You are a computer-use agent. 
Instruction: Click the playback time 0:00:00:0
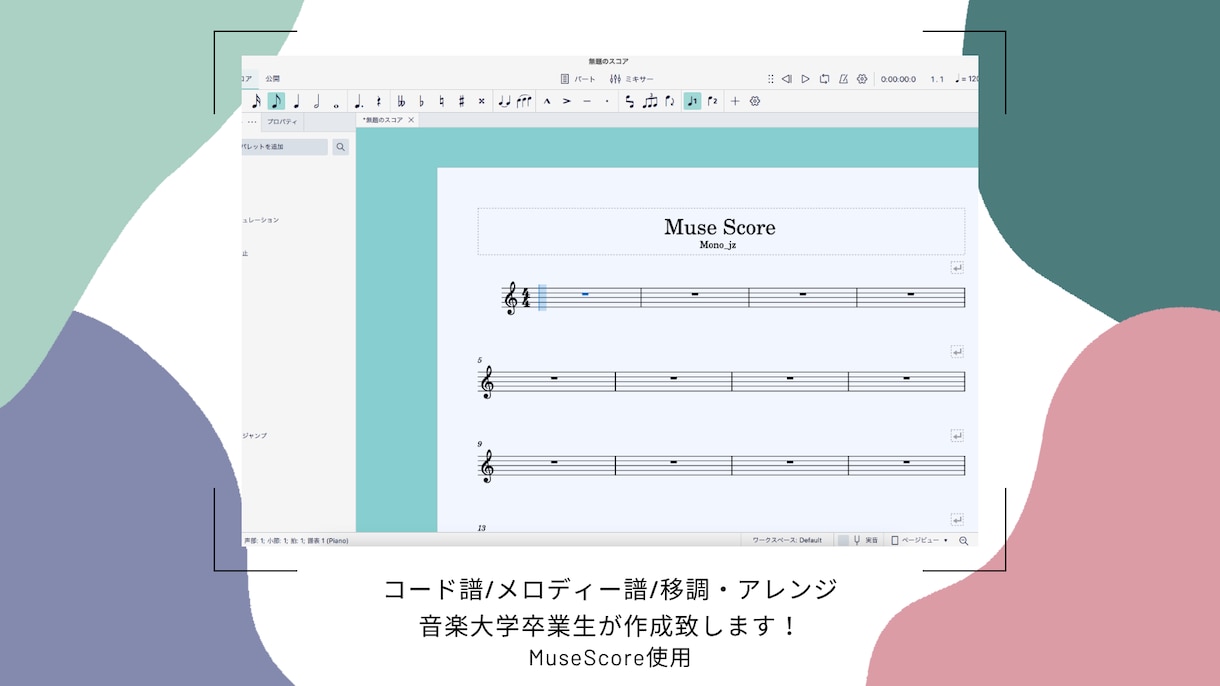point(898,79)
